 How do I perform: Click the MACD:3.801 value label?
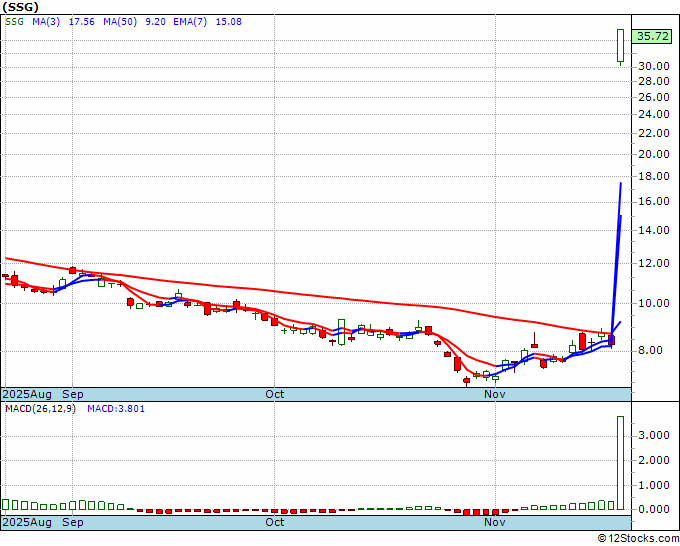[x=116, y=409]
